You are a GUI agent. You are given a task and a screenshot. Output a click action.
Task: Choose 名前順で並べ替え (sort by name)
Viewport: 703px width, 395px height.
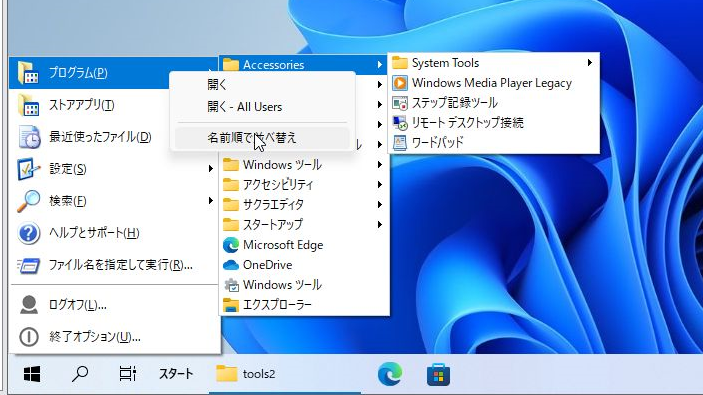[262, 138]
